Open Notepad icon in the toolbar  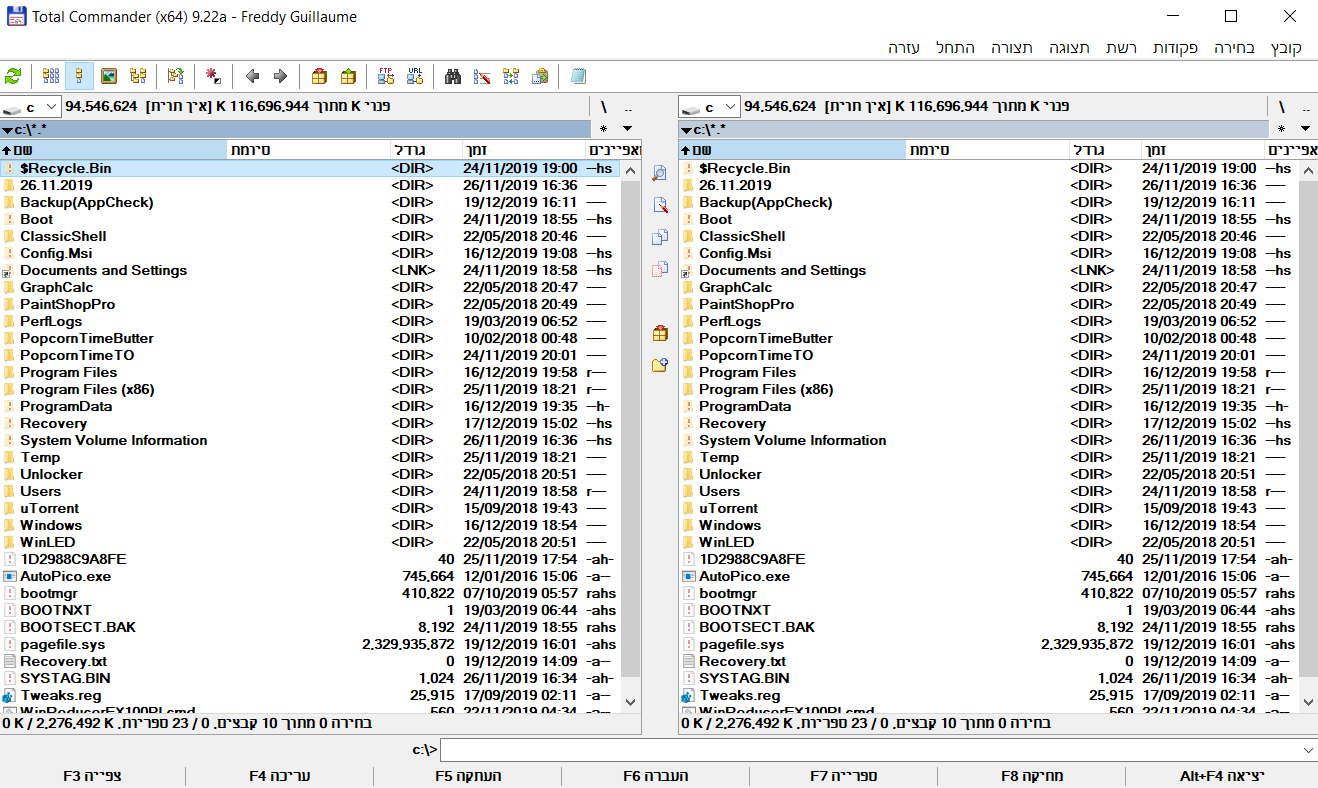(578, 76)
